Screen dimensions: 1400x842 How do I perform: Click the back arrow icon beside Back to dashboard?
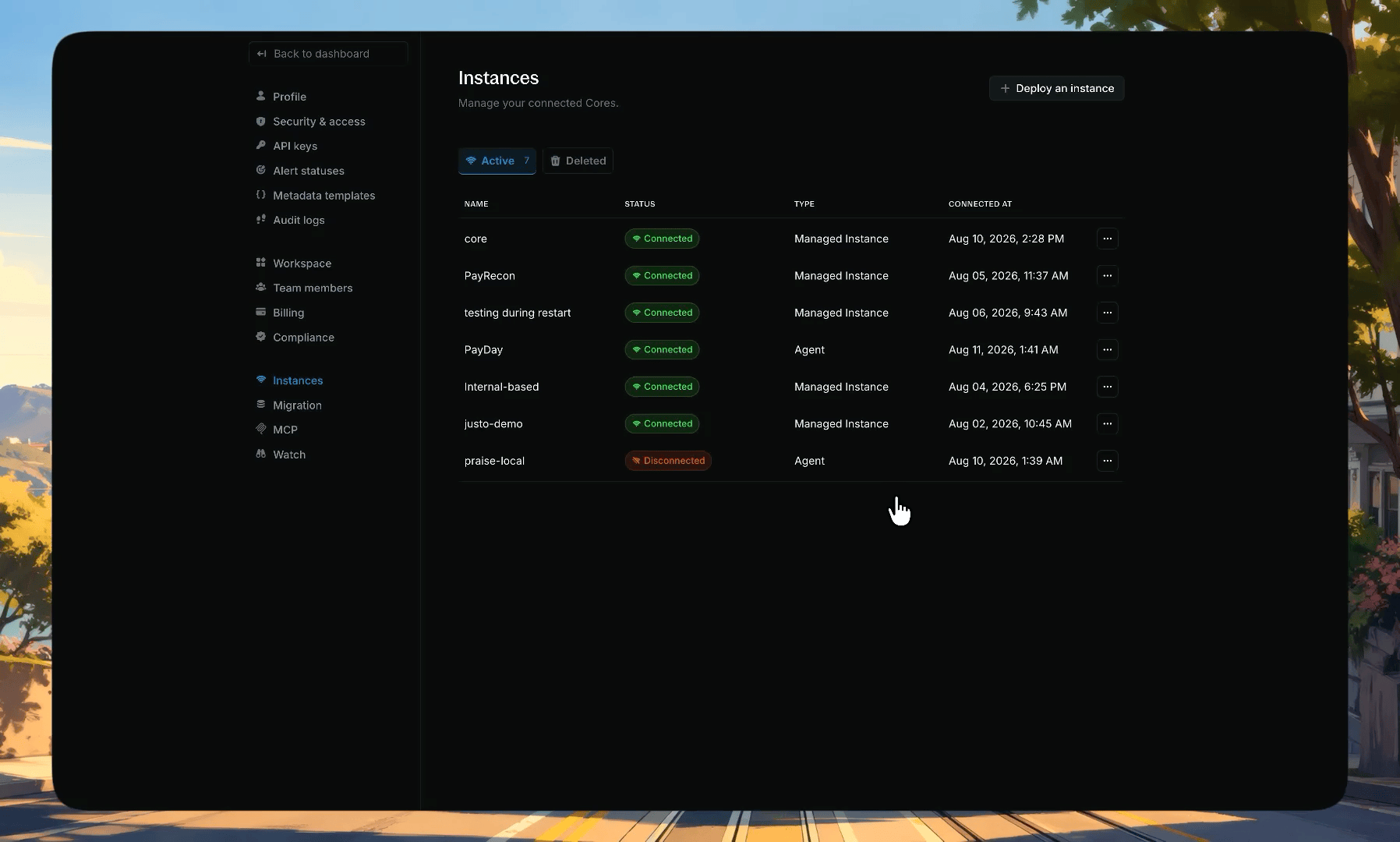tap(262, 54)
